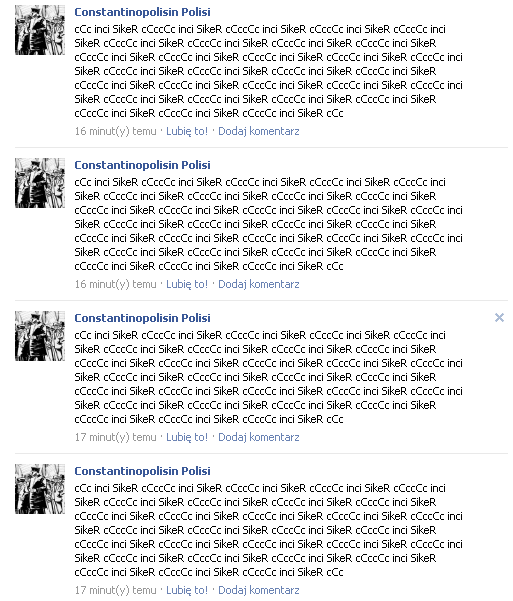Click the third post's 17 minut(y) temu timestamp
Screen dimensions: 513x601
tap(115, 437)
